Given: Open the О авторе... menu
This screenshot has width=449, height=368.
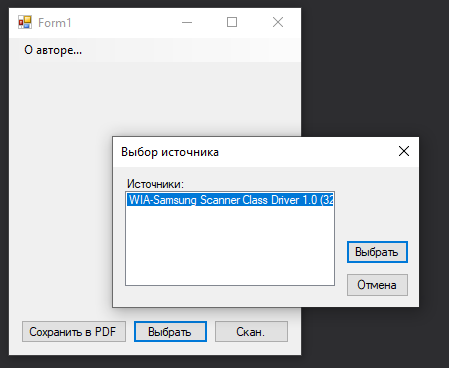Looking at the screenshot, I should click(x=53, y=50).
